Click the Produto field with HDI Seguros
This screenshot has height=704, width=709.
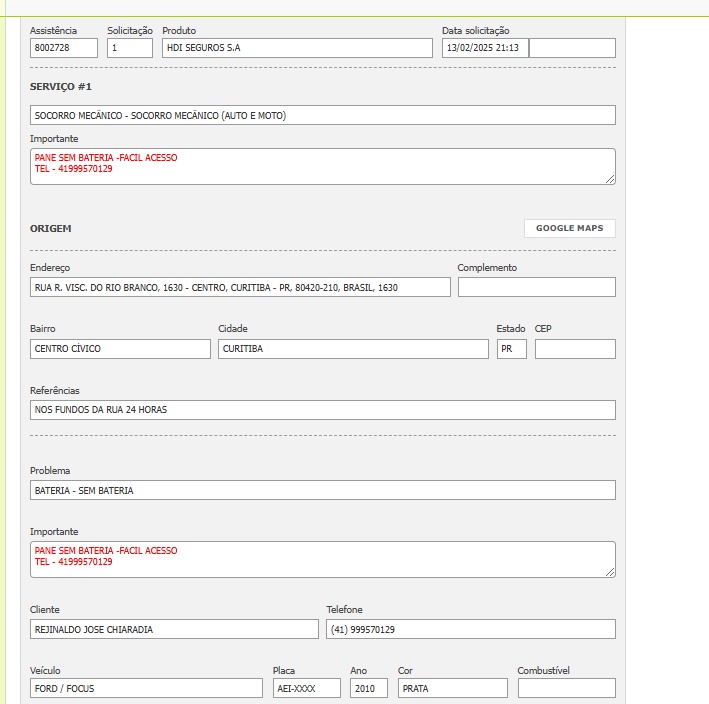click(x=297, y=48)
